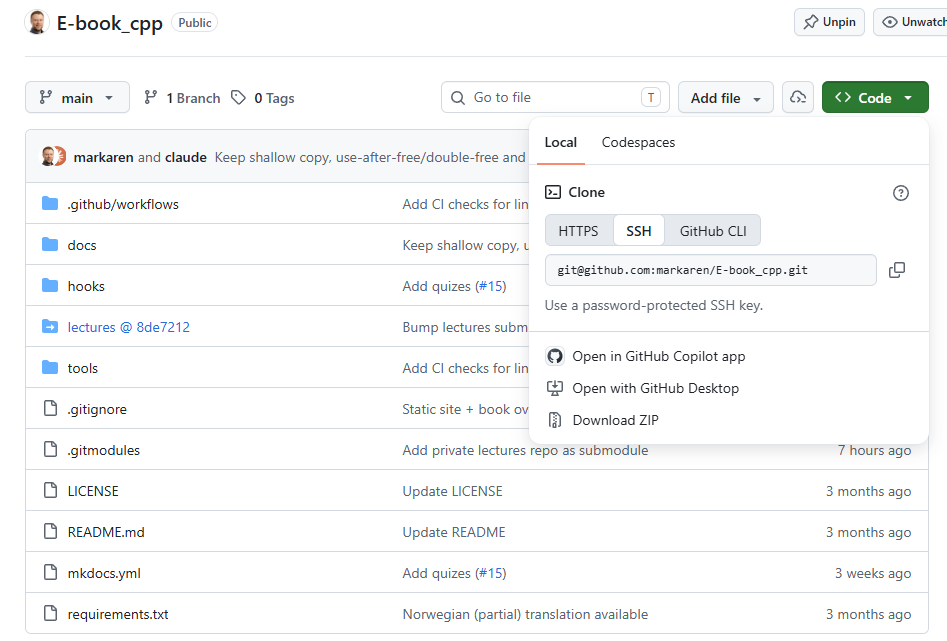Click the zip file icon beside Download ZIP
Viewport: 947px width, 641px height.
pyautogui.click(x=554, y=420)
